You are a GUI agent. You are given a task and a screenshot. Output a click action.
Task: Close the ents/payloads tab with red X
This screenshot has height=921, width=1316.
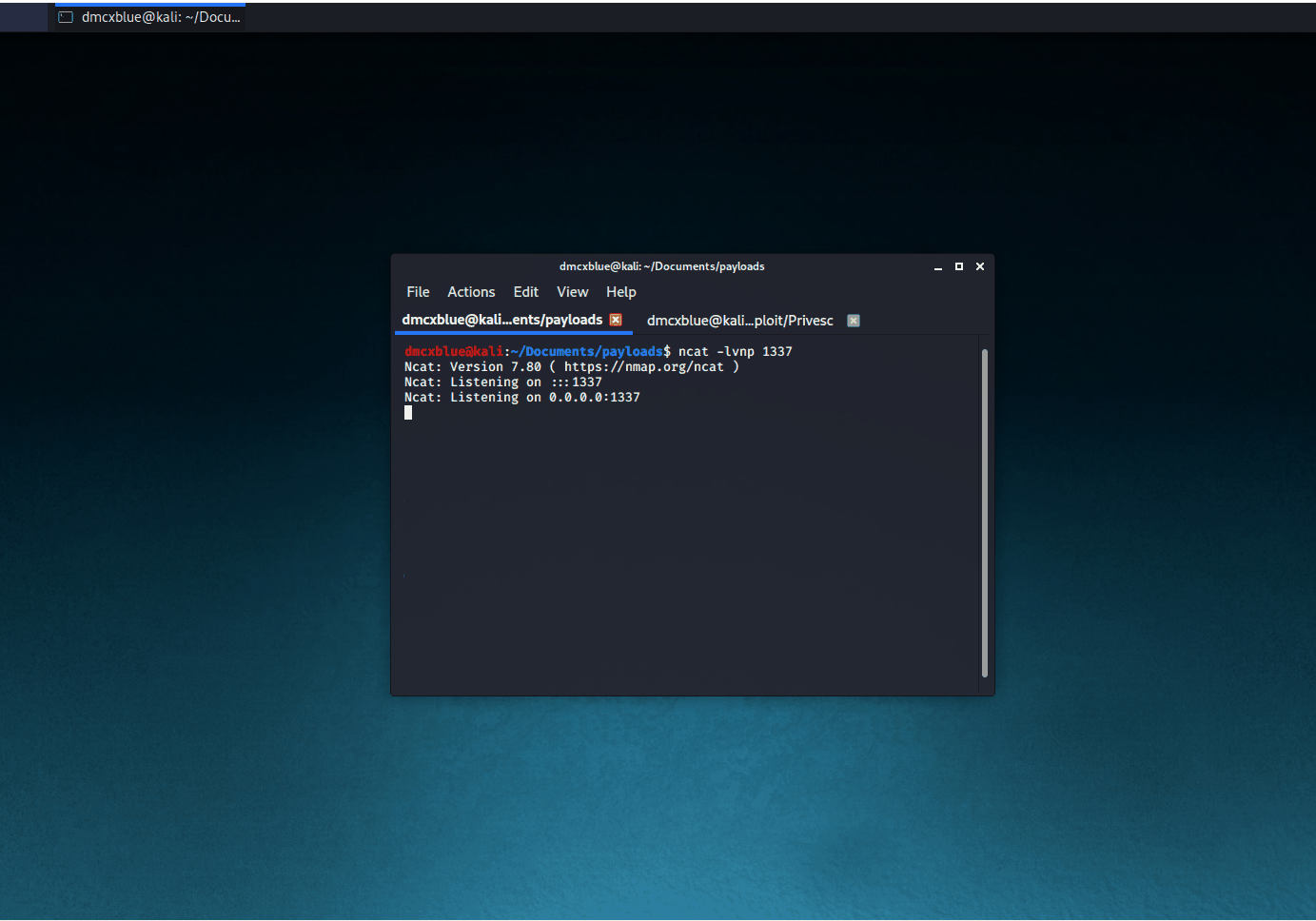(x=616, y=320)
